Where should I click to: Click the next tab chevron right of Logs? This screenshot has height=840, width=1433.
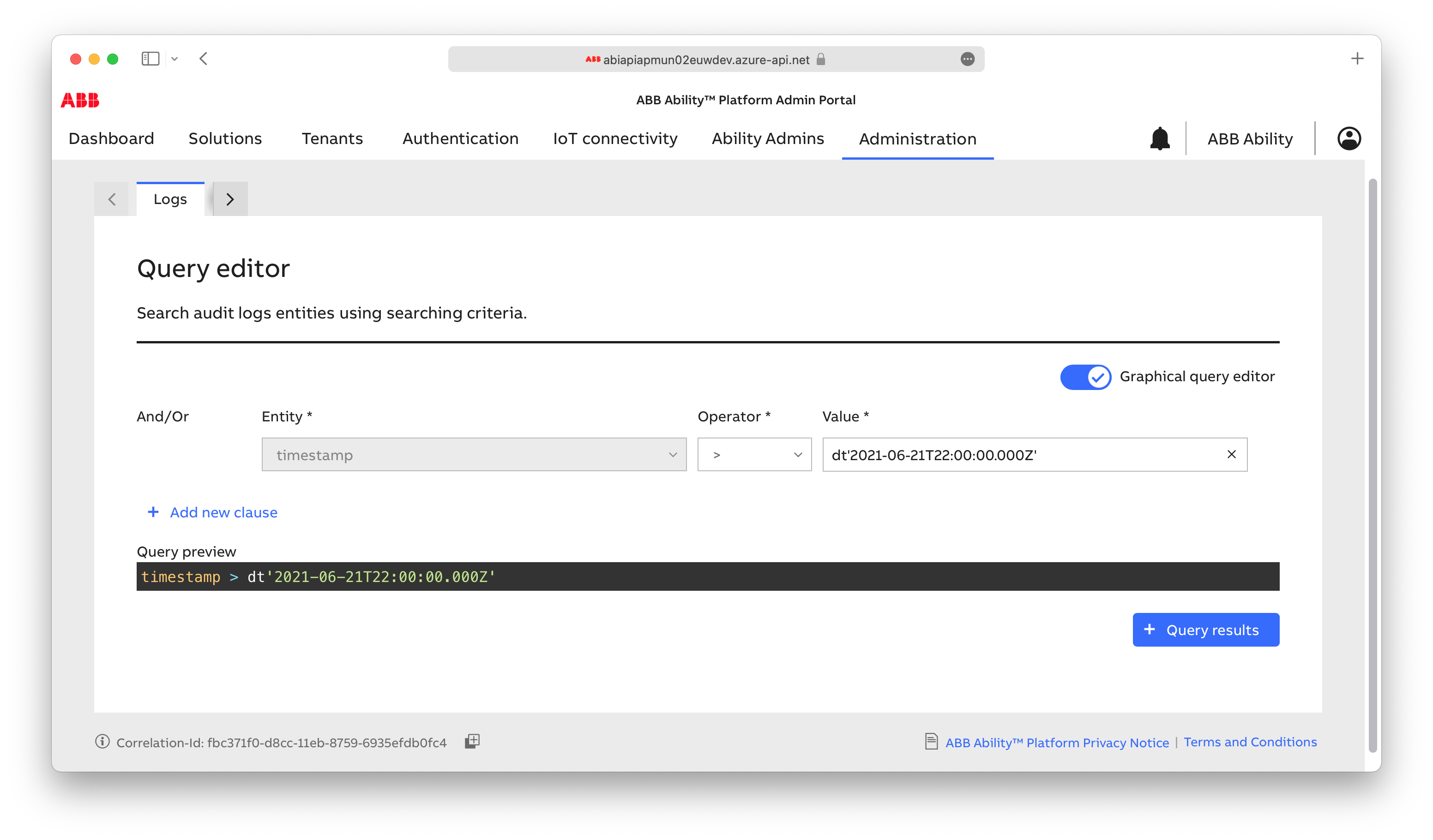point(230,199)
